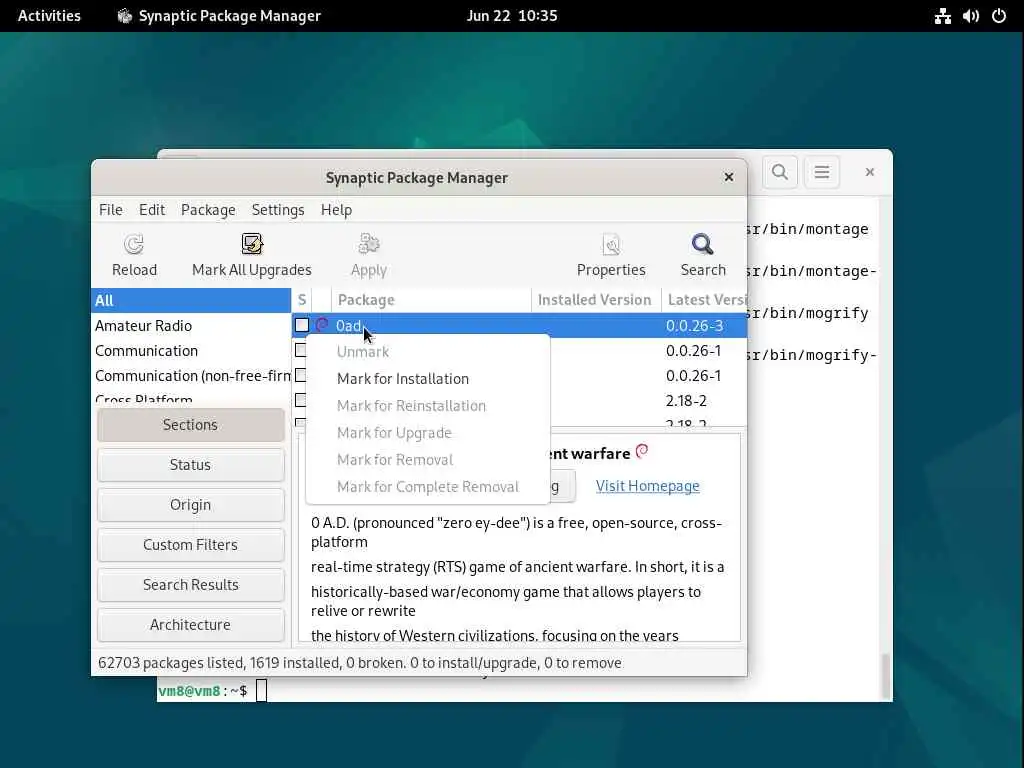Toggle the 0ad package status checkbox
The height and width of the screenshot is (768, 1024).
[x=302, y=325]
